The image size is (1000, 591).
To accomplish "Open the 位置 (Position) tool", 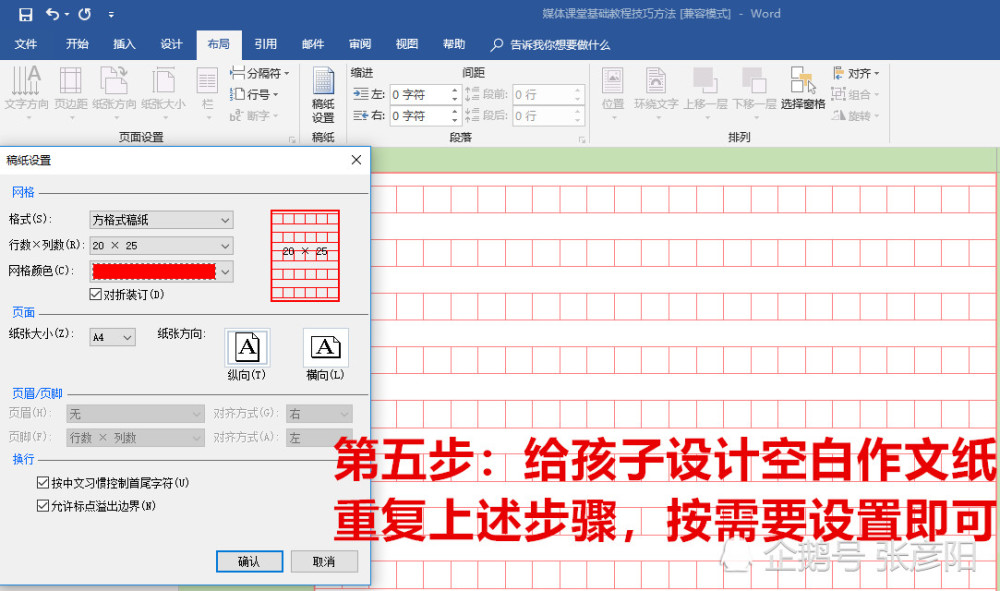I will [613, 92].
